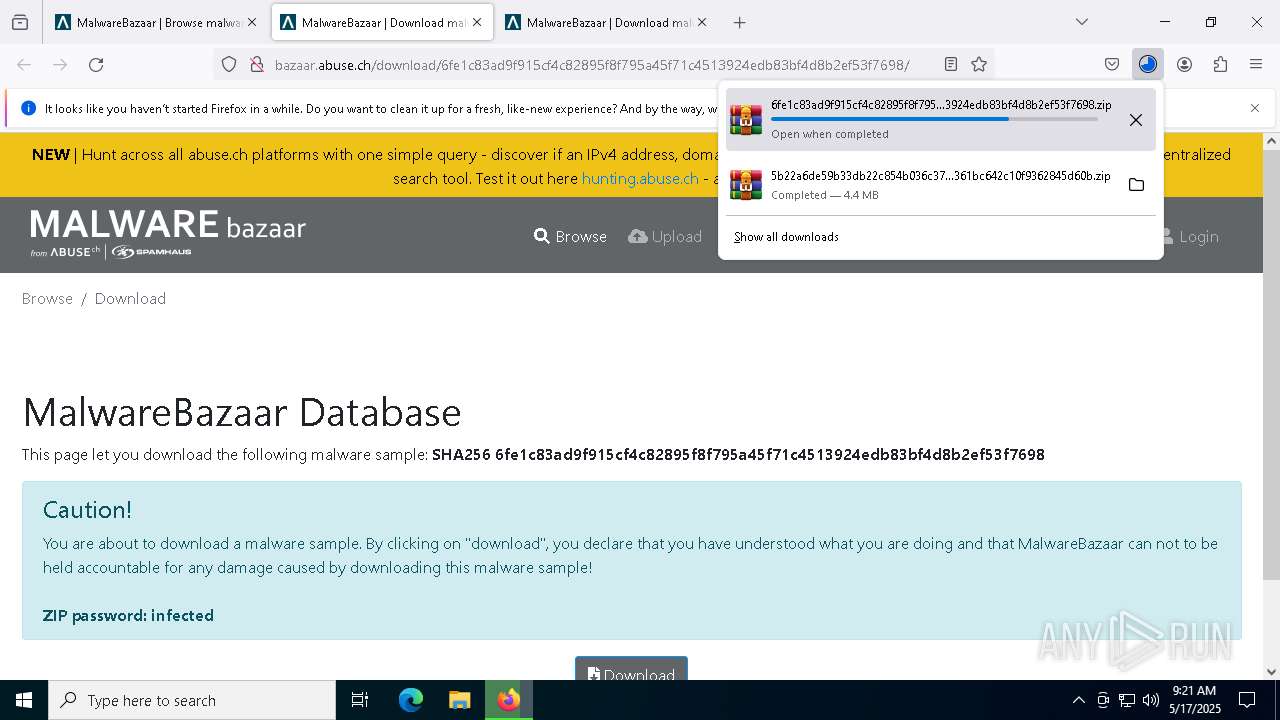Image resolution: width=1280 pixels, height=720 pixels.
Task: Open File Explorer from taskbar
Action: pyautogui.click(x=459, y=700)
